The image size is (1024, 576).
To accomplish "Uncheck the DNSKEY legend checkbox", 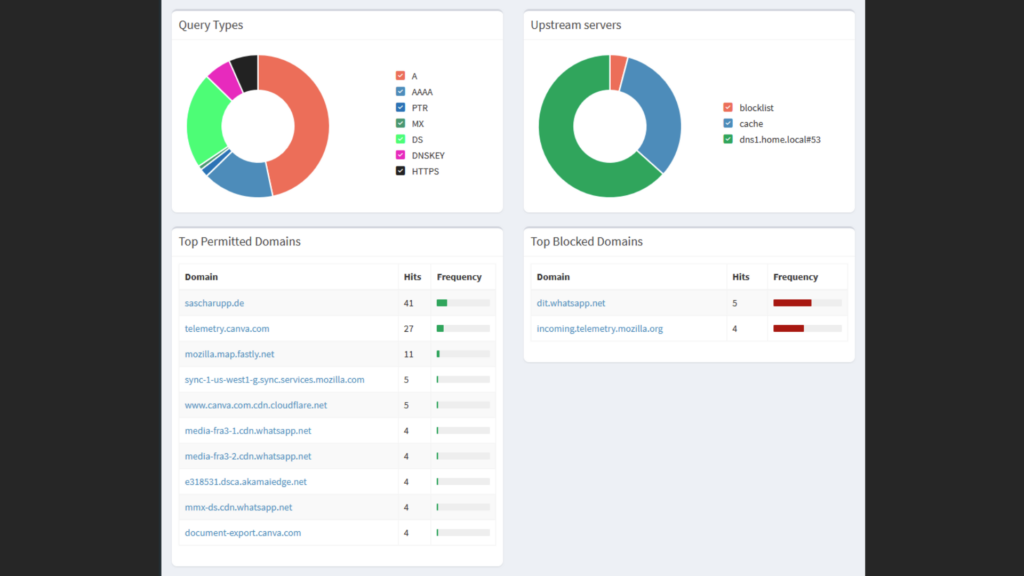I will point(400,155).
